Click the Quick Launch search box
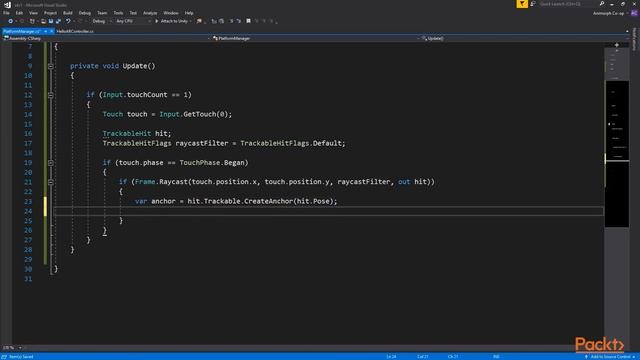 click(x=568, y=4)
